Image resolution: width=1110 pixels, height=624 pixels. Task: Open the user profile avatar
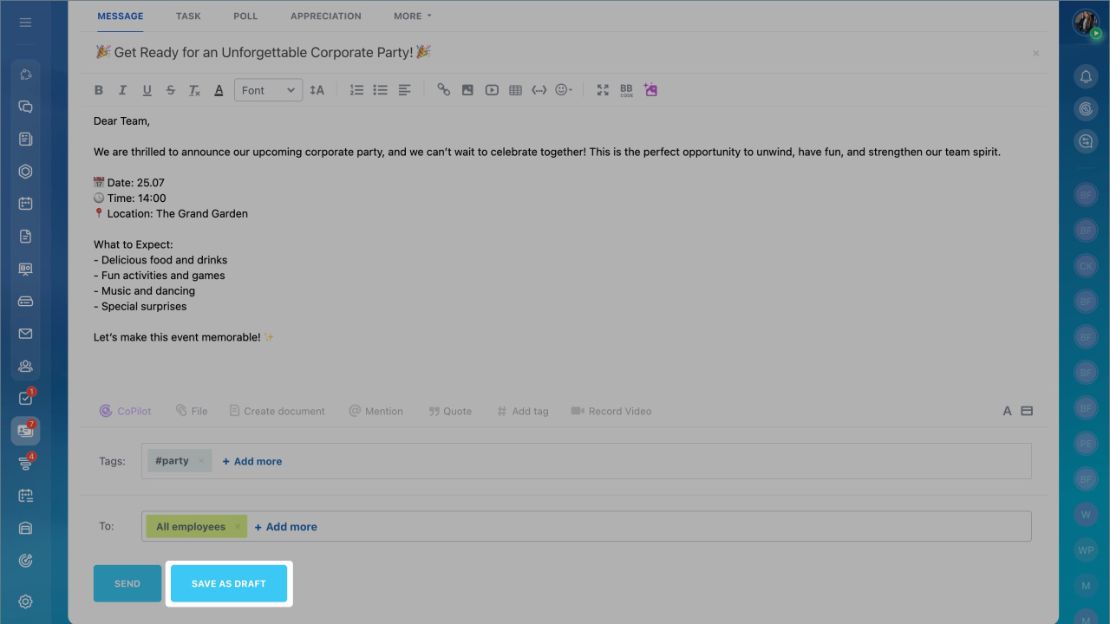[x=1085, y=23]
